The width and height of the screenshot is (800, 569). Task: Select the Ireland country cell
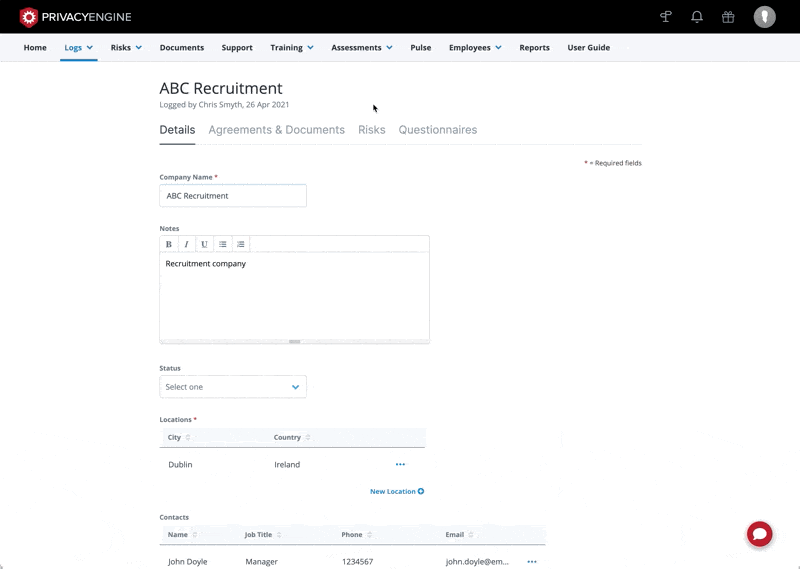(x=287, y=464)
